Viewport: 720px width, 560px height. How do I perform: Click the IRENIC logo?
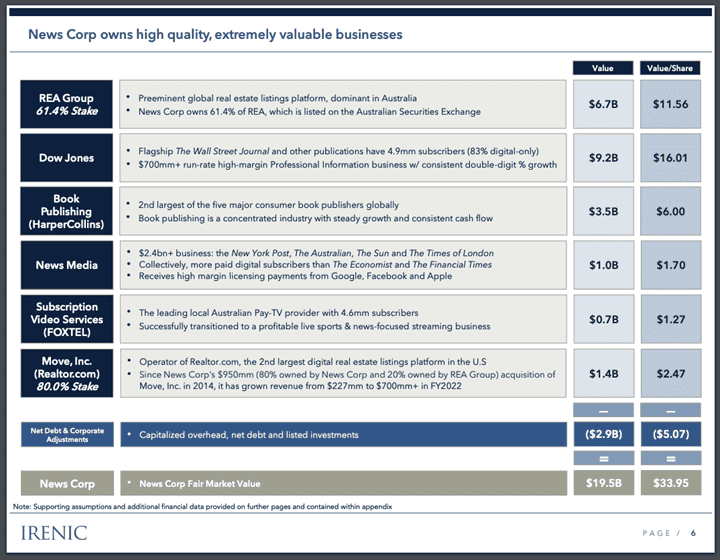click(54, 533)
